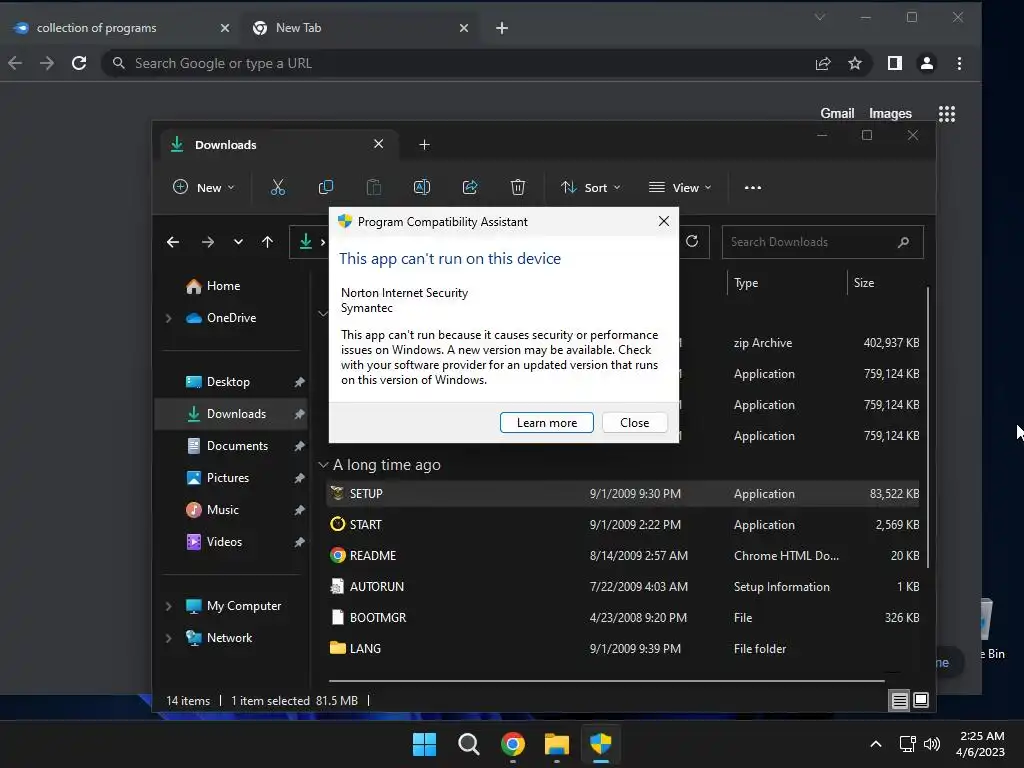Open the Chrome profile avatar

pos(927,63)
